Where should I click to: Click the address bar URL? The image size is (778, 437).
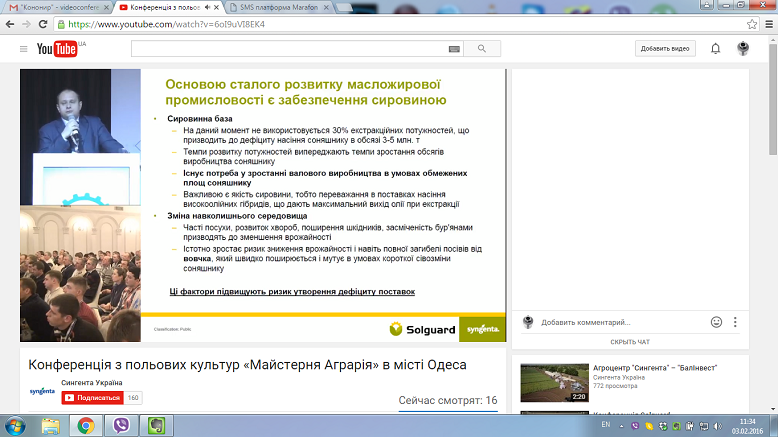[166, 24]
